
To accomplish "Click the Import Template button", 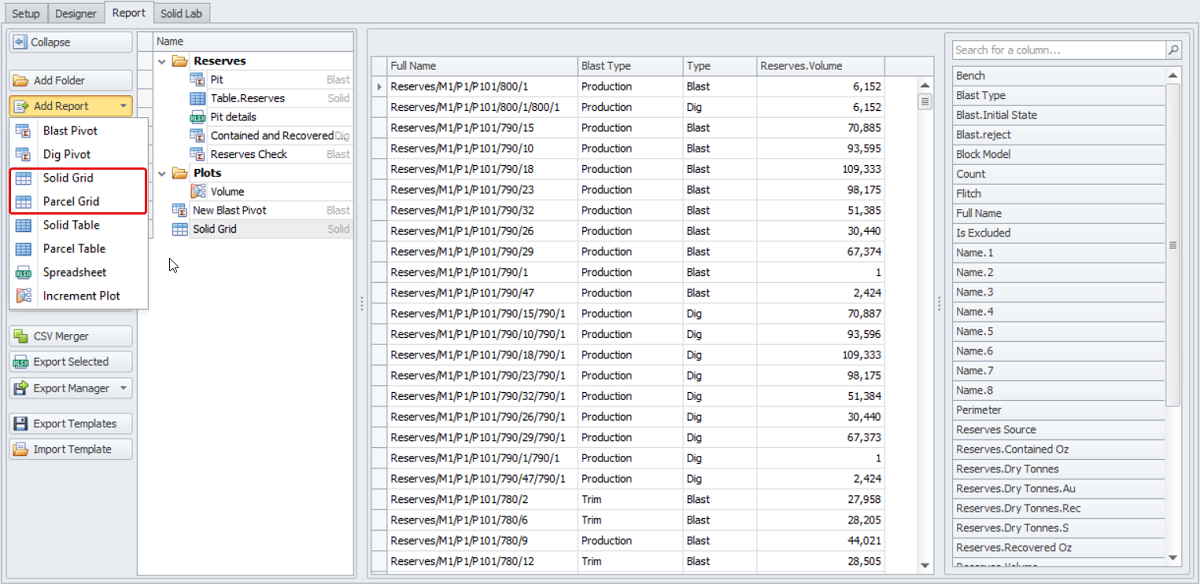I will 71,449.
